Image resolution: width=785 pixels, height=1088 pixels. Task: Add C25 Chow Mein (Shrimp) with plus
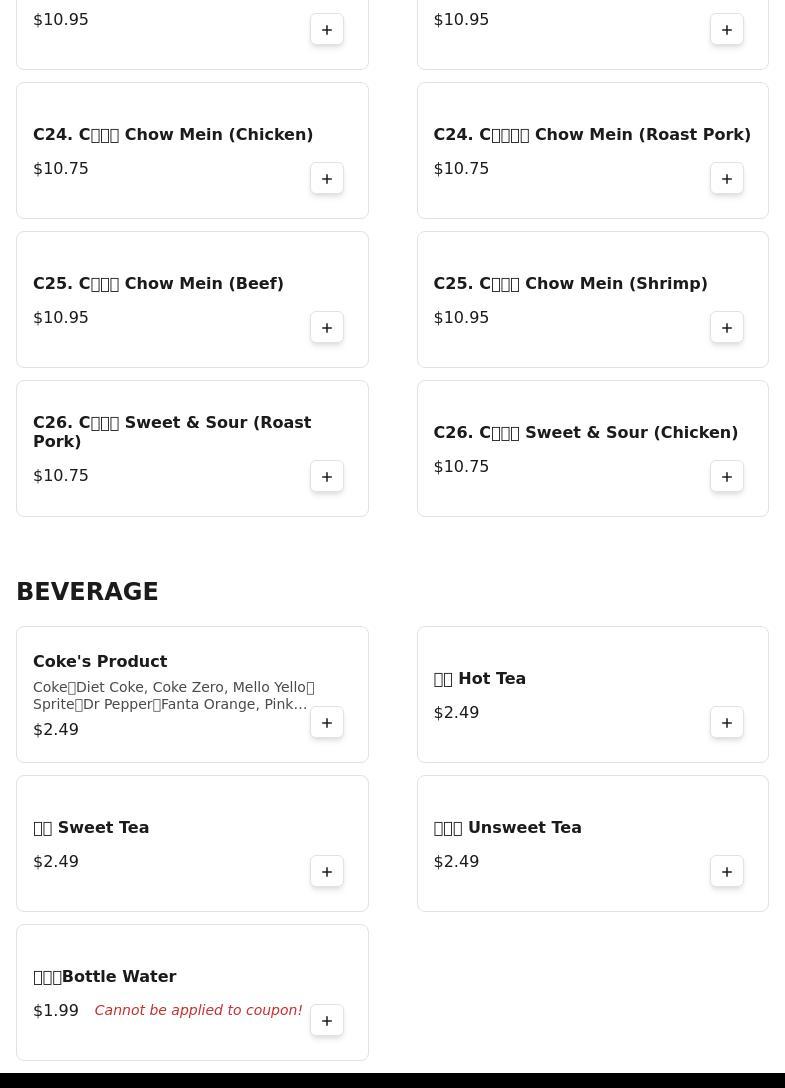tap(727, 328)
